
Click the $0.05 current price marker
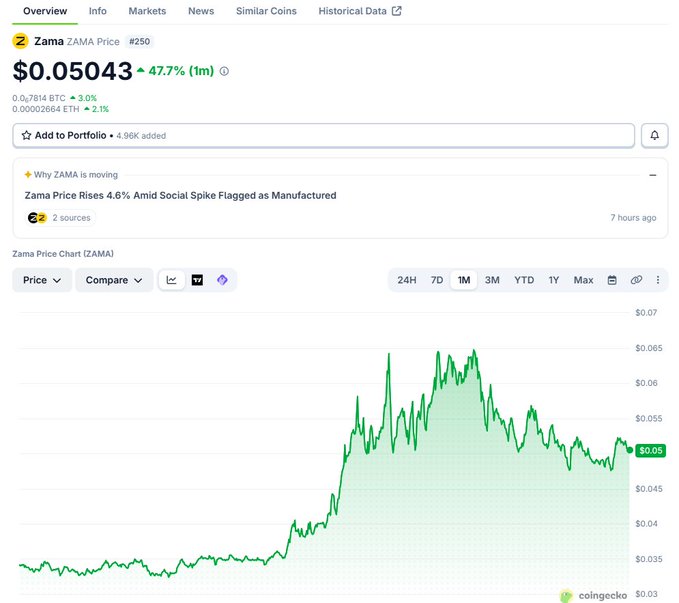650,451
